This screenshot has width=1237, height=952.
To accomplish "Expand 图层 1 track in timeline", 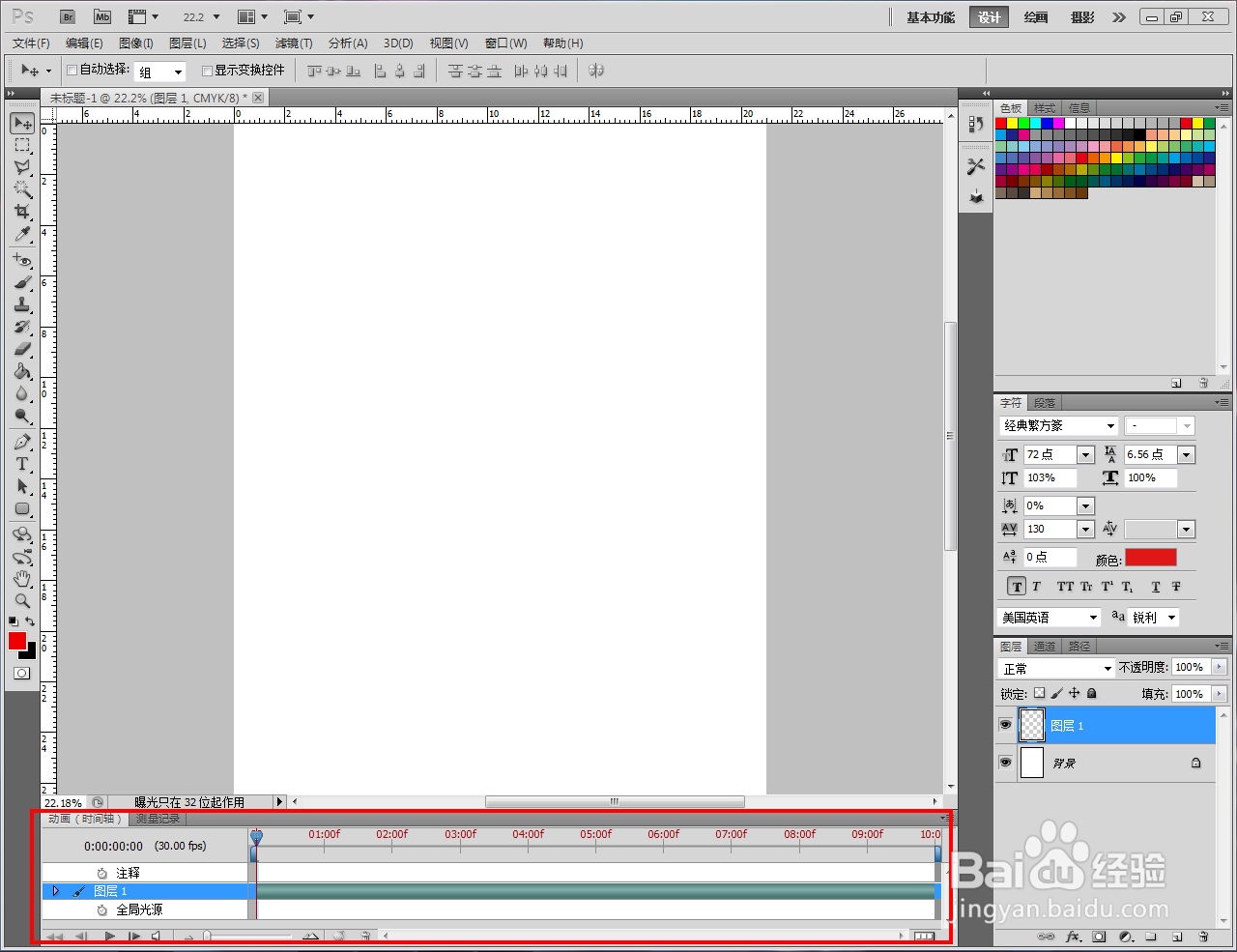I will click(56, 890).
